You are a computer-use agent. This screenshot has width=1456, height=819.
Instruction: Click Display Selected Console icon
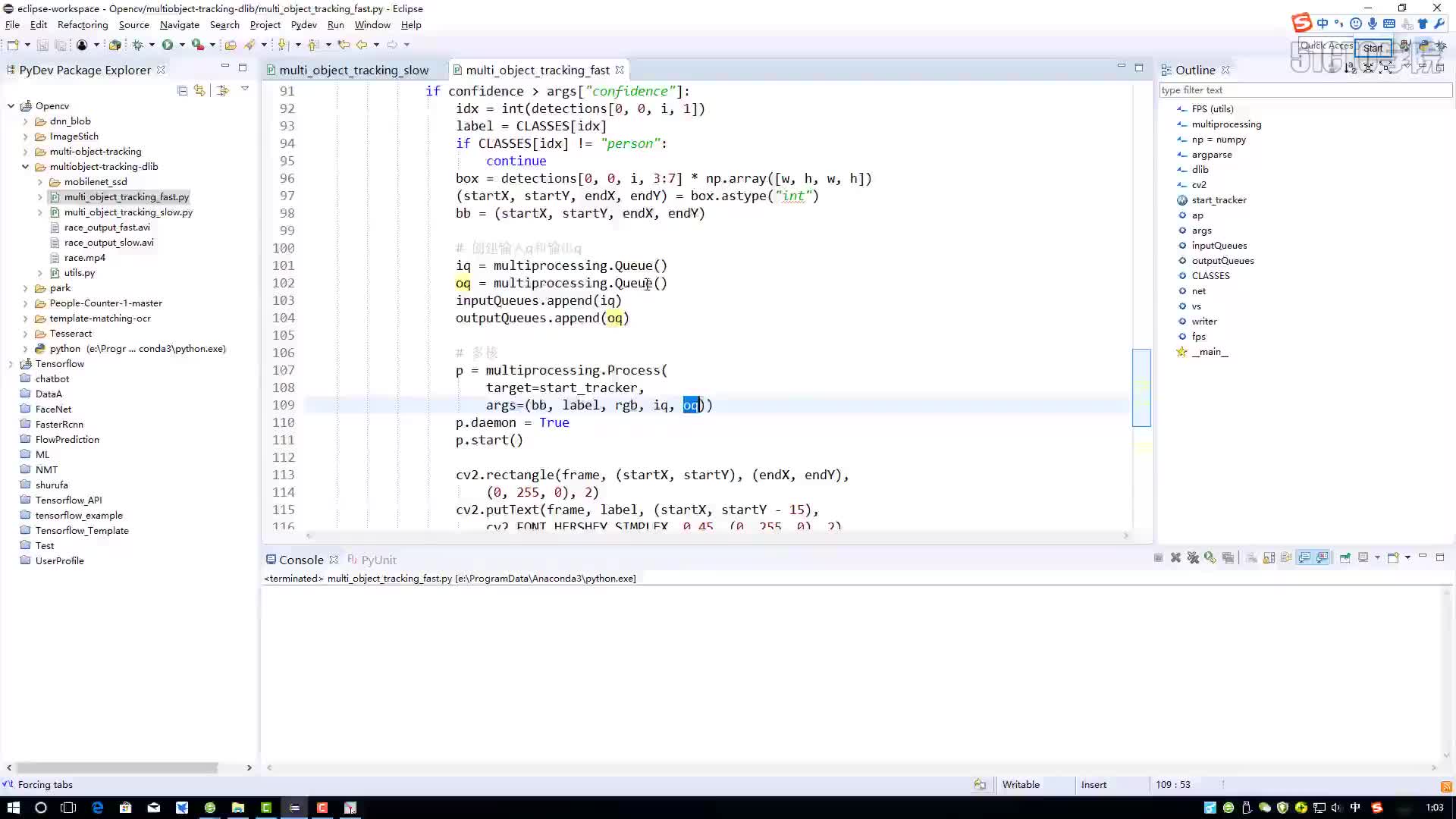1363,557
